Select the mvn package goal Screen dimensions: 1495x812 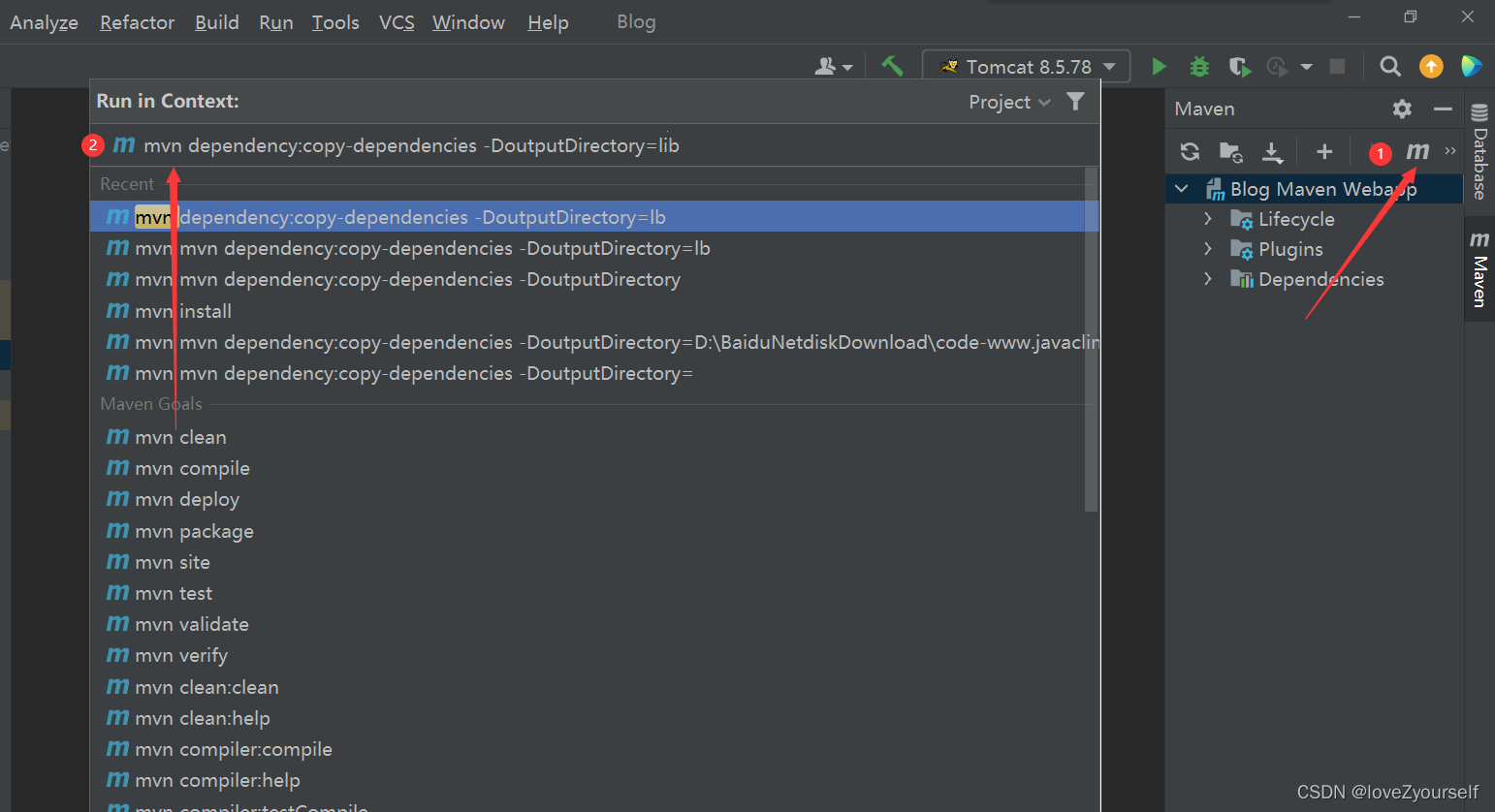(594, 531)
